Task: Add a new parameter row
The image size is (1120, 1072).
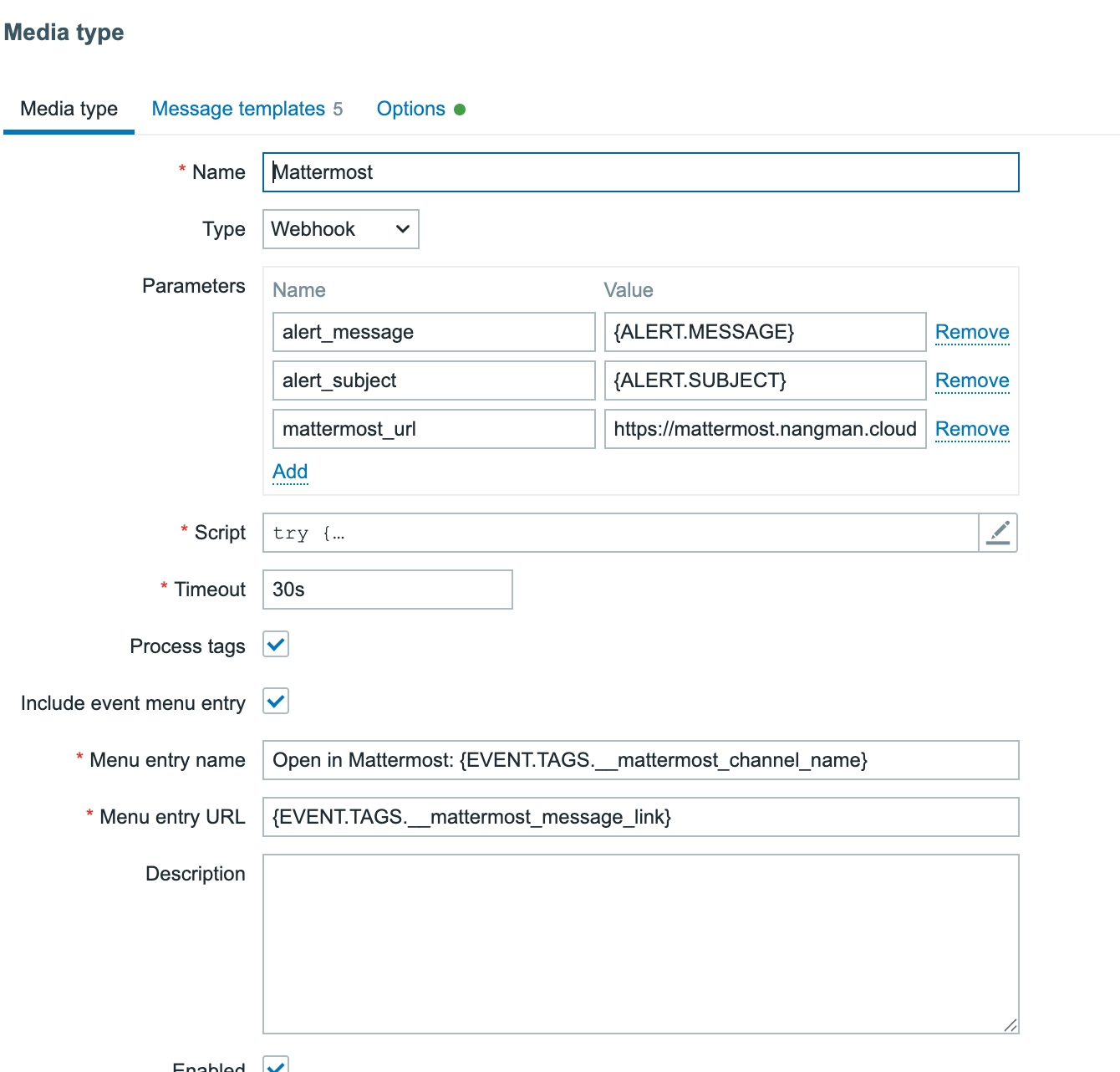Action: pos(290,472)
